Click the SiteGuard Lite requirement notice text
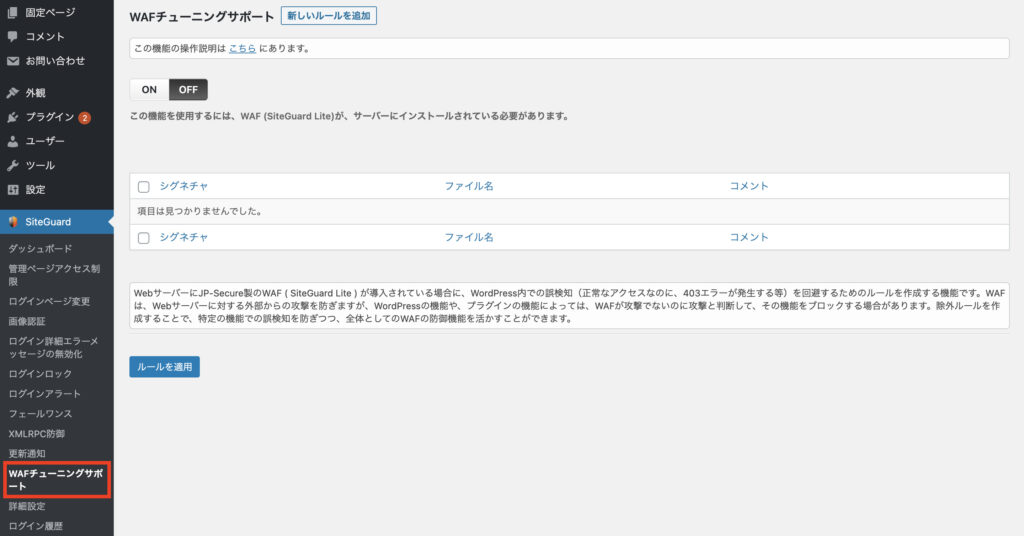This screenshot has width=1024, height=536. click(350, 116)
